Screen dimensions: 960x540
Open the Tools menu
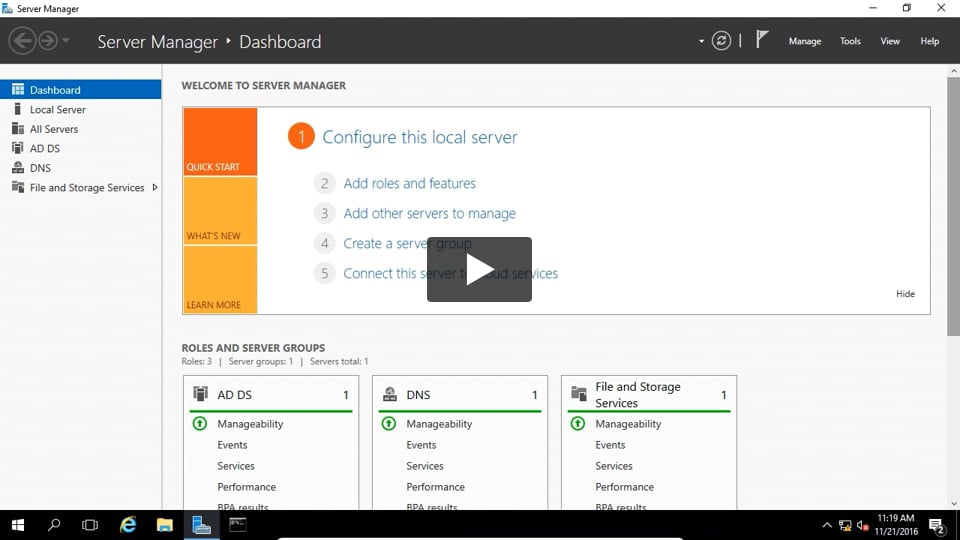tap(850, 41)
